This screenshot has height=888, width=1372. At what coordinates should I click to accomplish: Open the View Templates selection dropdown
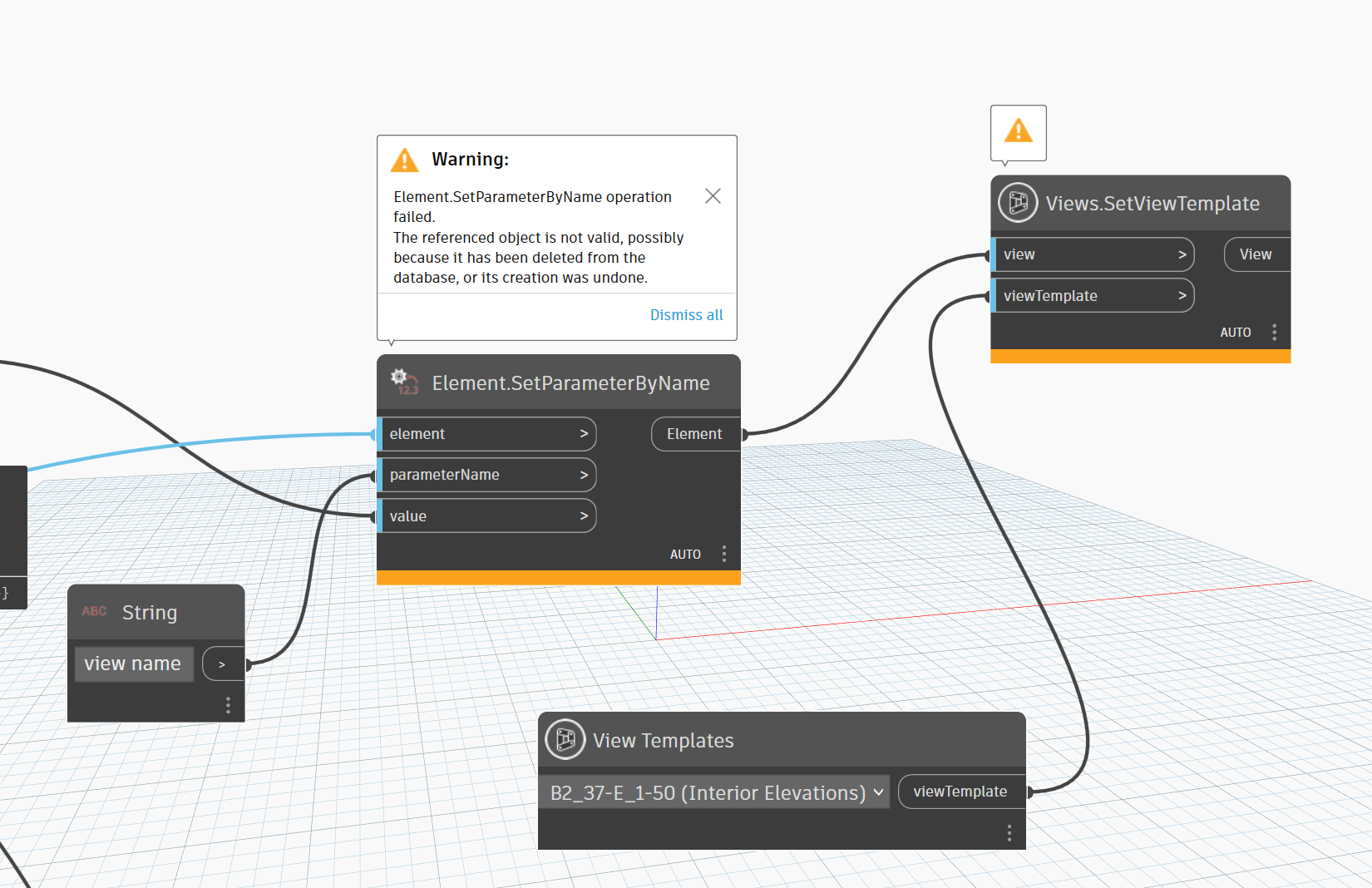pos(715,792)
